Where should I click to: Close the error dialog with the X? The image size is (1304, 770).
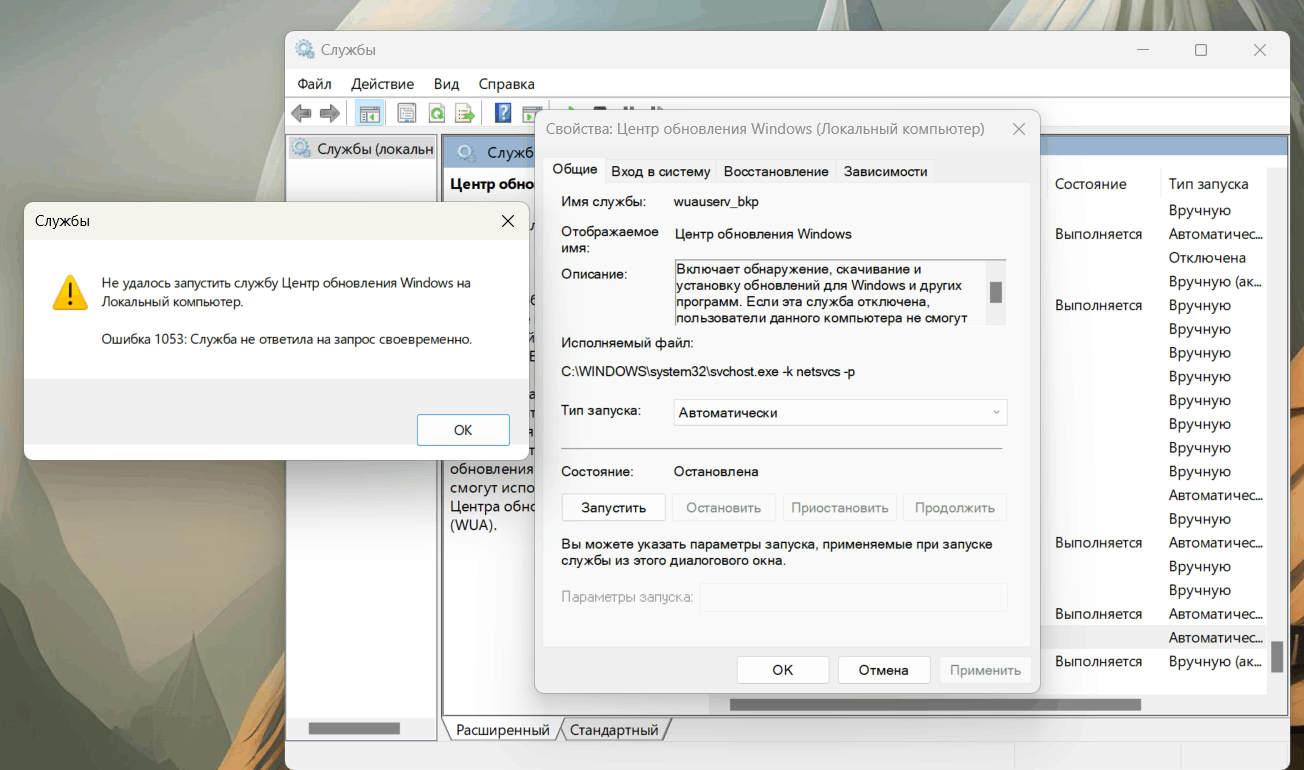pos(508,221)
